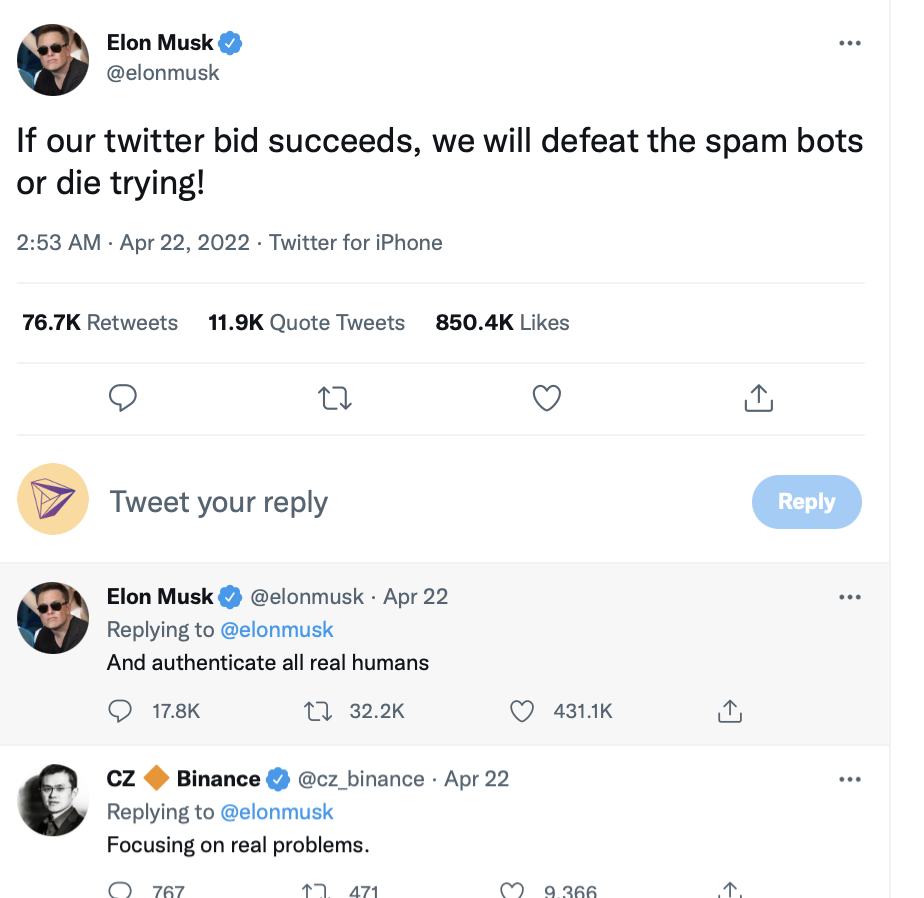The image size is (924, 898).
Task: Open Elon Musk's profile picture on main tweet
Action: click(54, 60)
